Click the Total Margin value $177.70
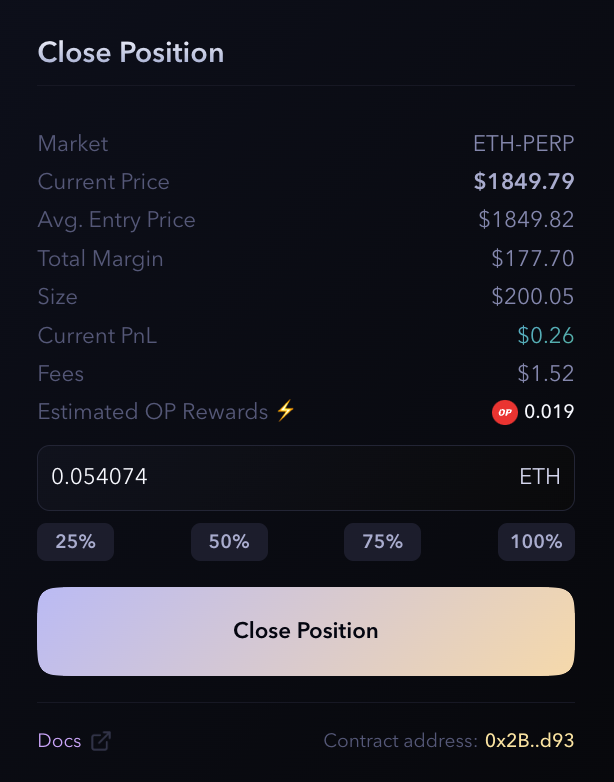Image resolution: width=614 pixels, height=782 pixels. pyautogui.click(x=533, y=259)
